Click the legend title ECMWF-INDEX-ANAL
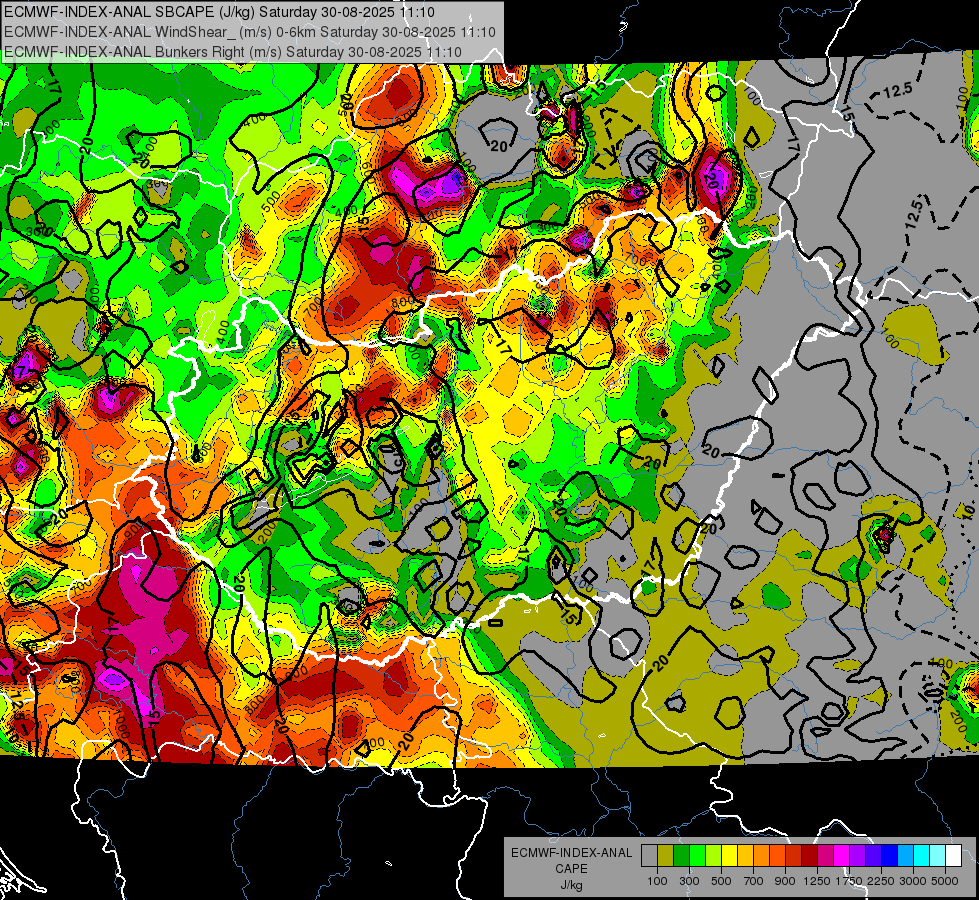The image size is (979, 900). [x=571, y=853]
